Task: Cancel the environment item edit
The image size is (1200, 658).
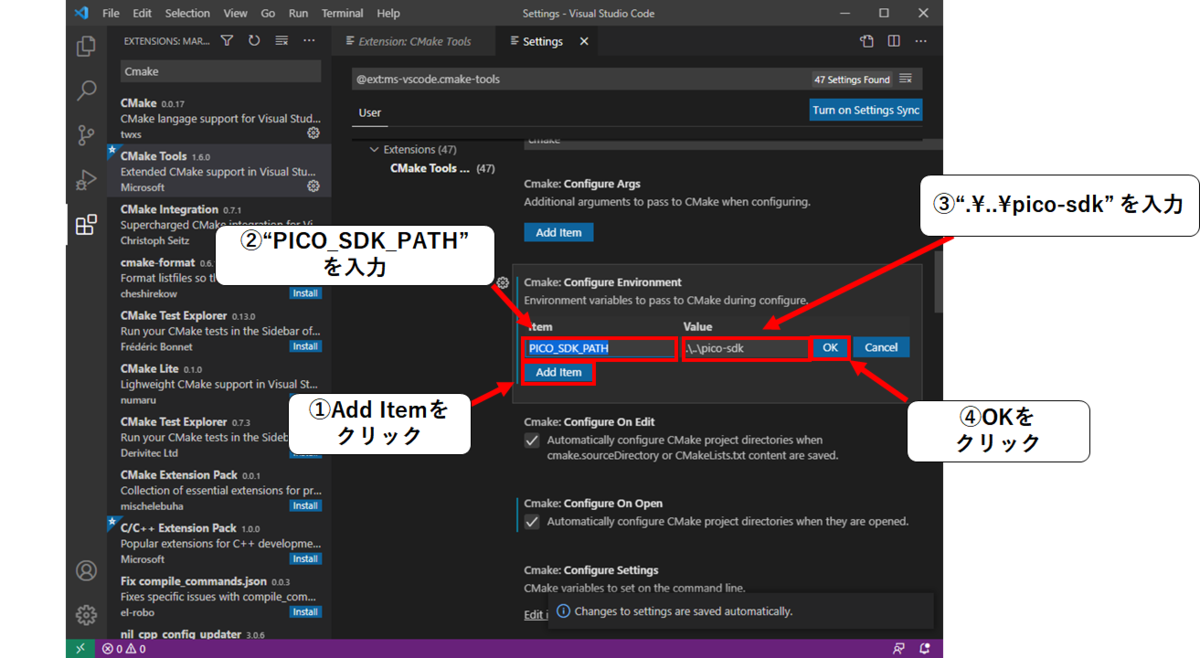Action: 881,347
